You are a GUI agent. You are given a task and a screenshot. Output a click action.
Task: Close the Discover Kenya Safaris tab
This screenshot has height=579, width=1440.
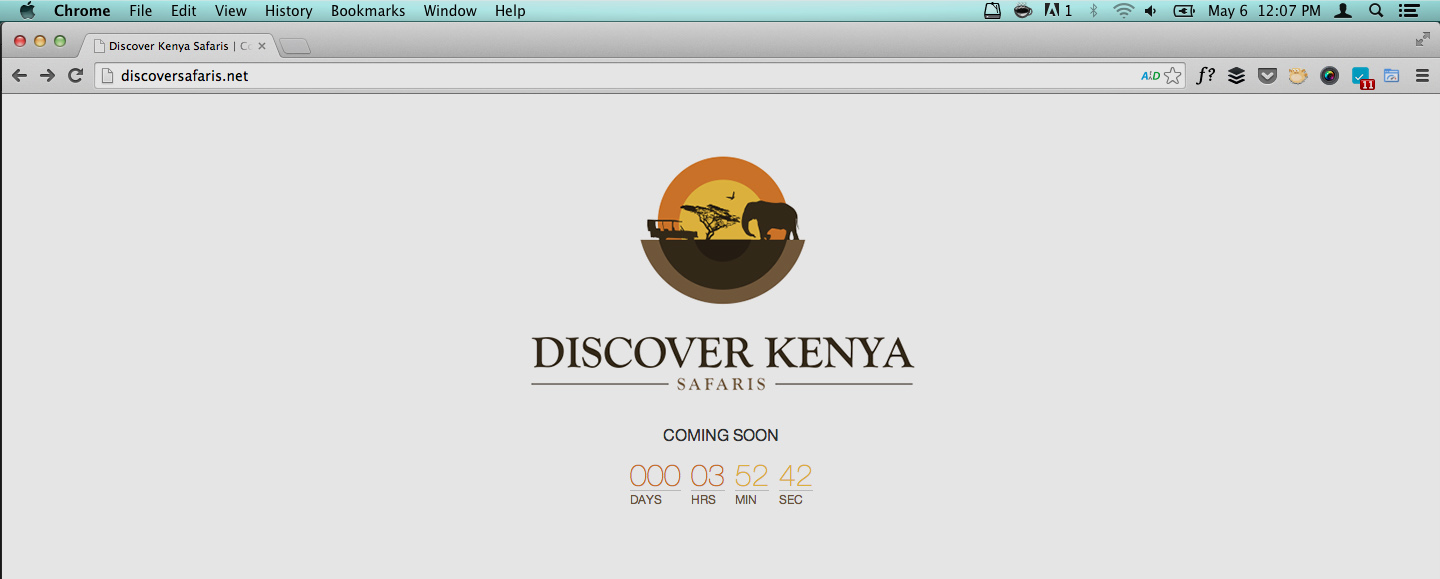pyautogui.click(x=262, y=46)
